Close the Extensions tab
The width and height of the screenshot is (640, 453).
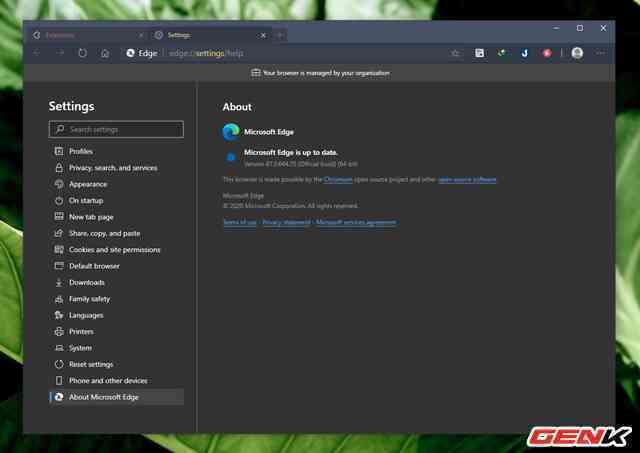[x=141, y=36]
